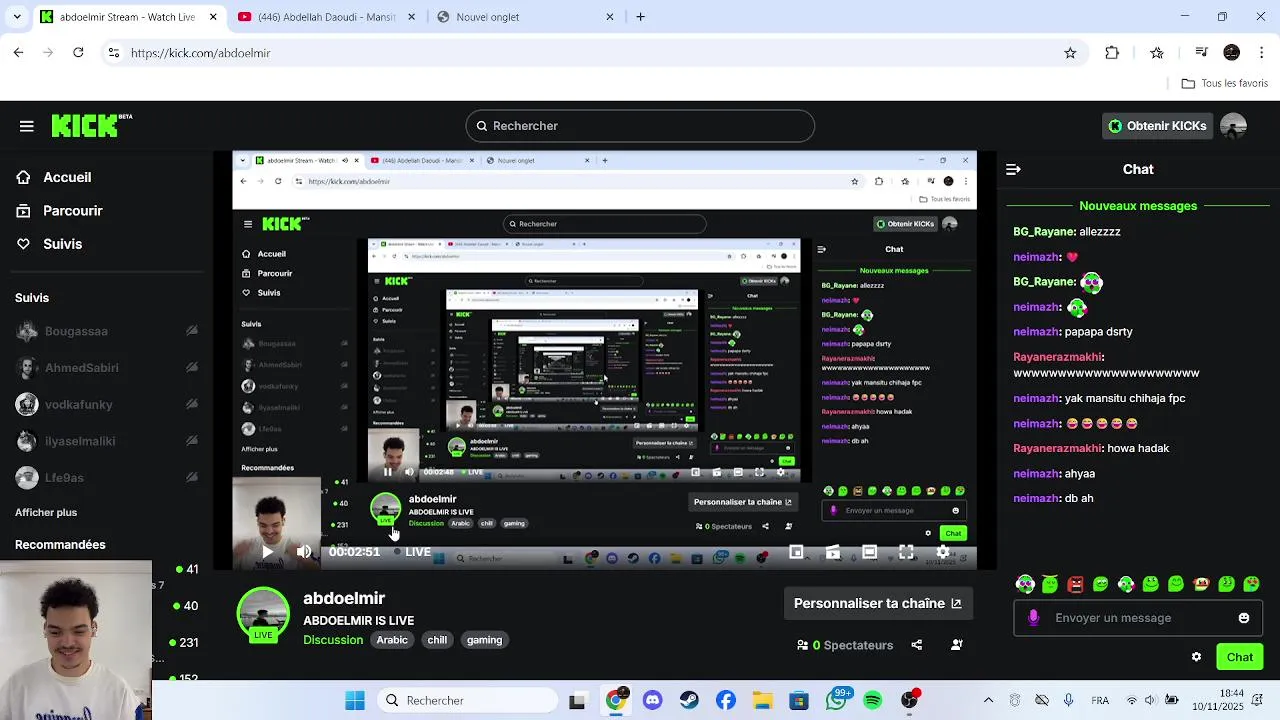Open followed channel Lfe9as
The image size is (1280, 720).
click(x=106, y=478)
